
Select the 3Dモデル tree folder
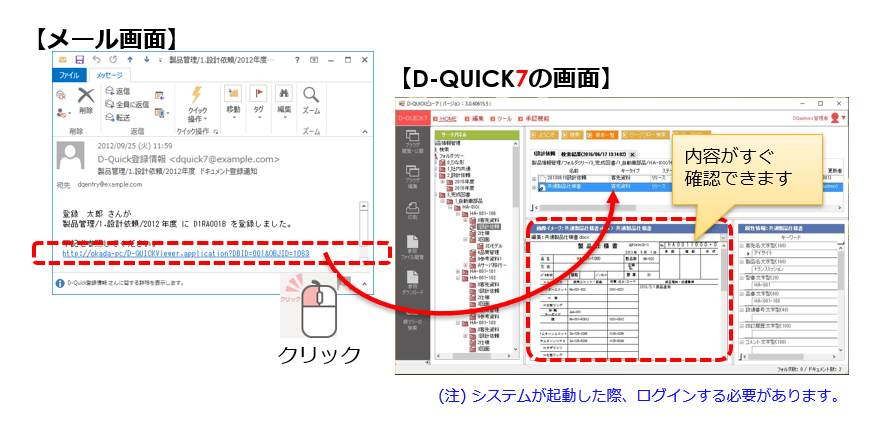pyautogui.click(x=491, y=246)
